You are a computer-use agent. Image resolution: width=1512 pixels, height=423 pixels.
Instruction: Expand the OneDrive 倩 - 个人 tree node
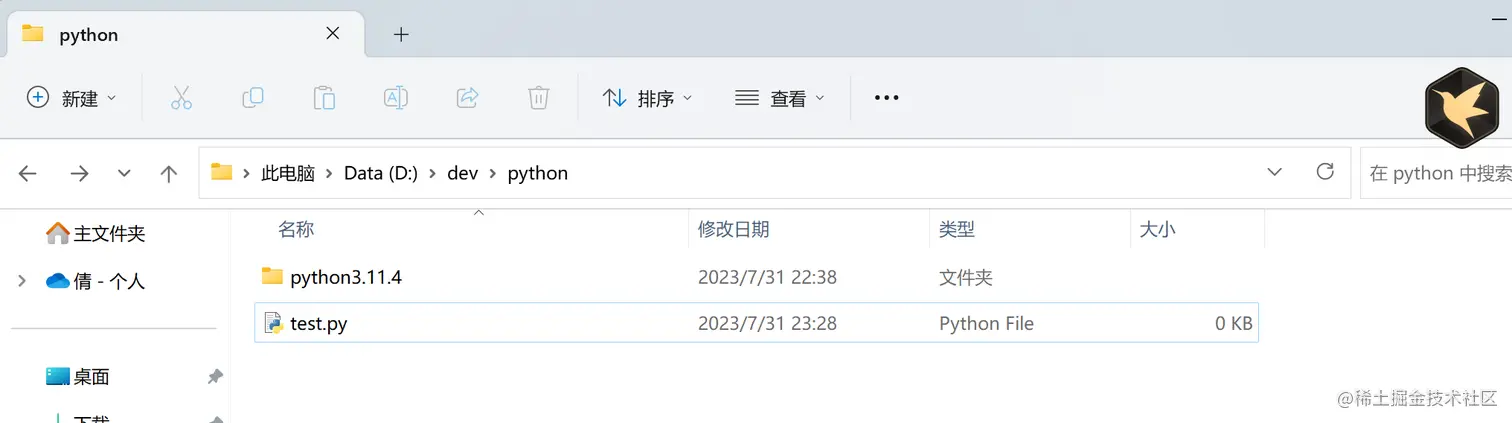pos(22,282)
